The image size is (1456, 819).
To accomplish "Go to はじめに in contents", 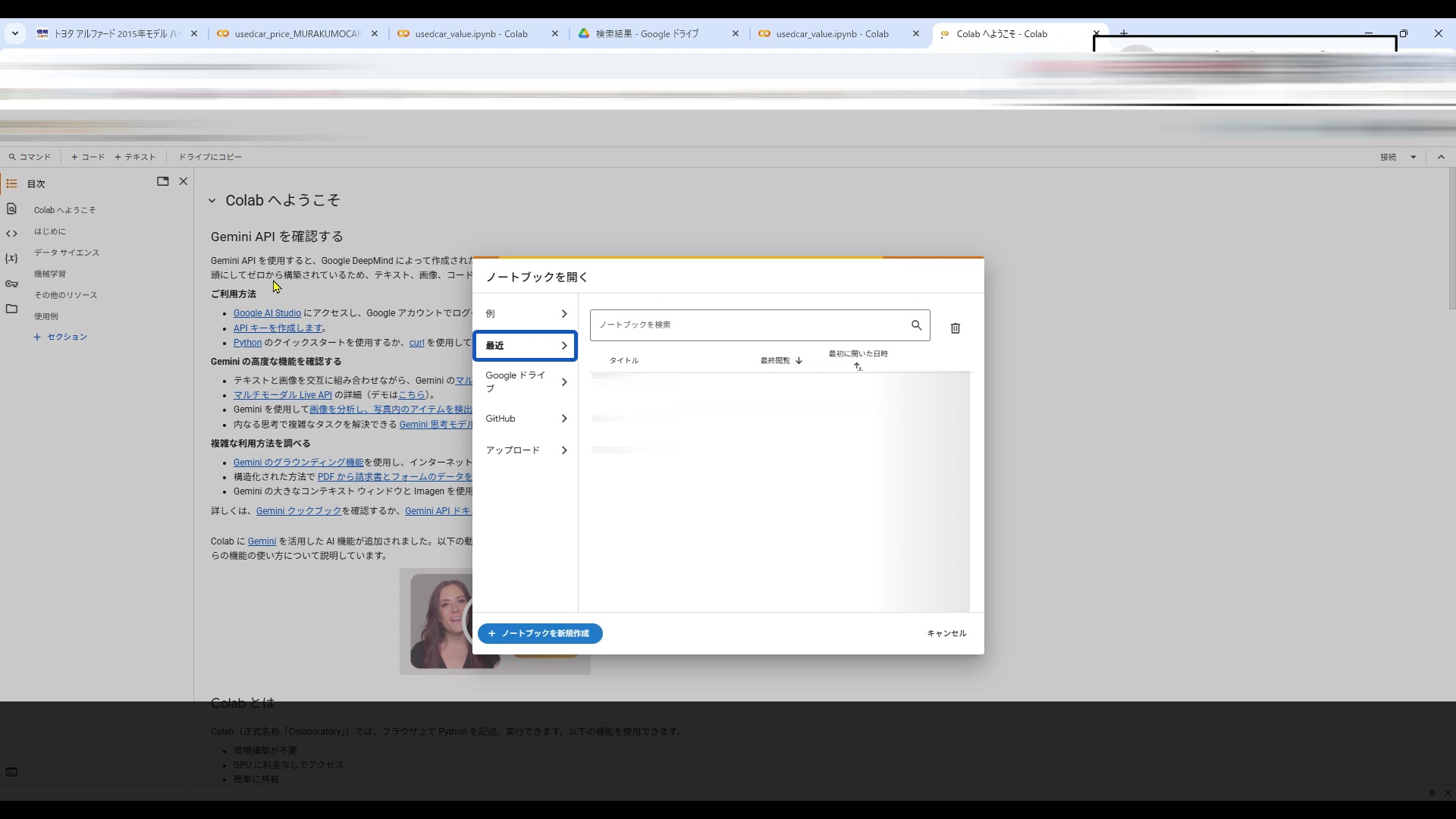I will click(x=50, y=231).
